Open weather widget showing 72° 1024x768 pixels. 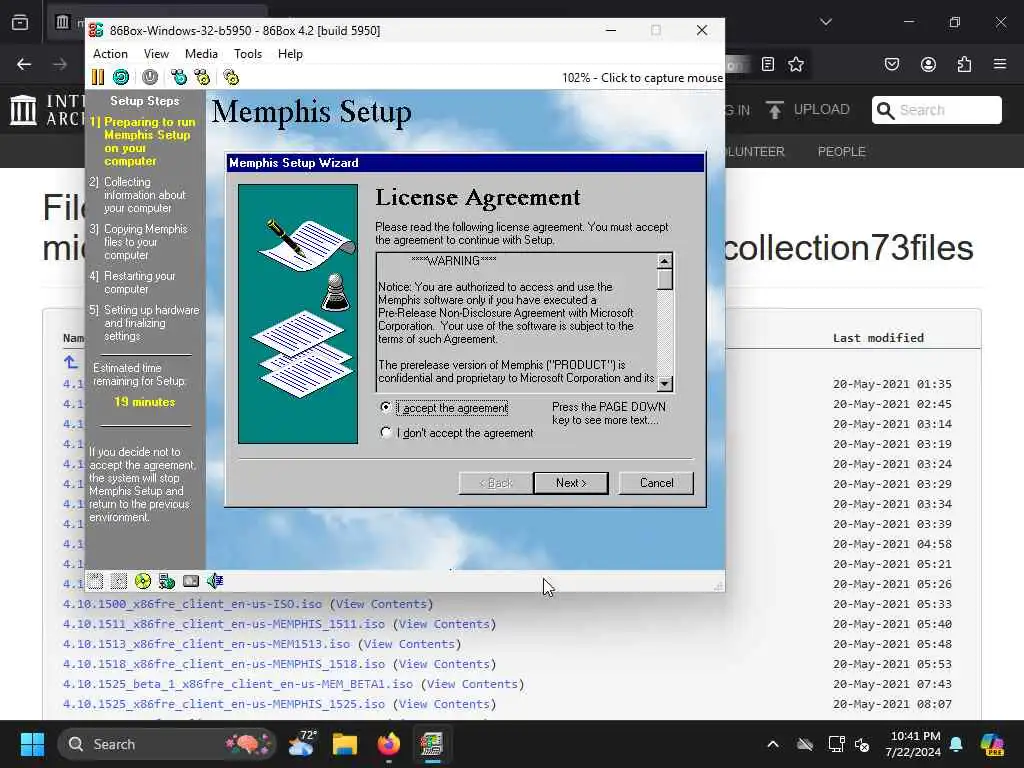(x=302, y=744)
